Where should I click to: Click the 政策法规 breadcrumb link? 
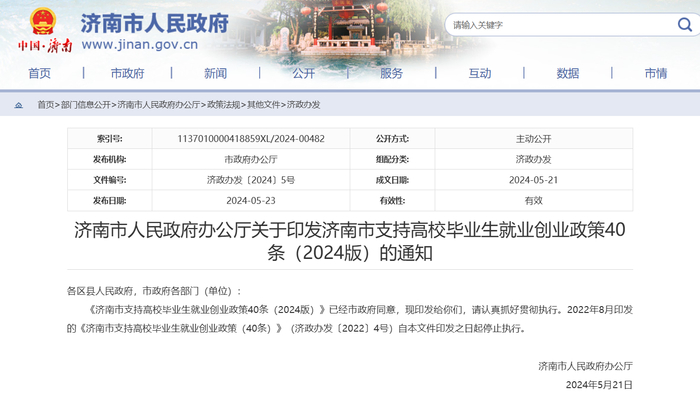[x=223, y=105]
